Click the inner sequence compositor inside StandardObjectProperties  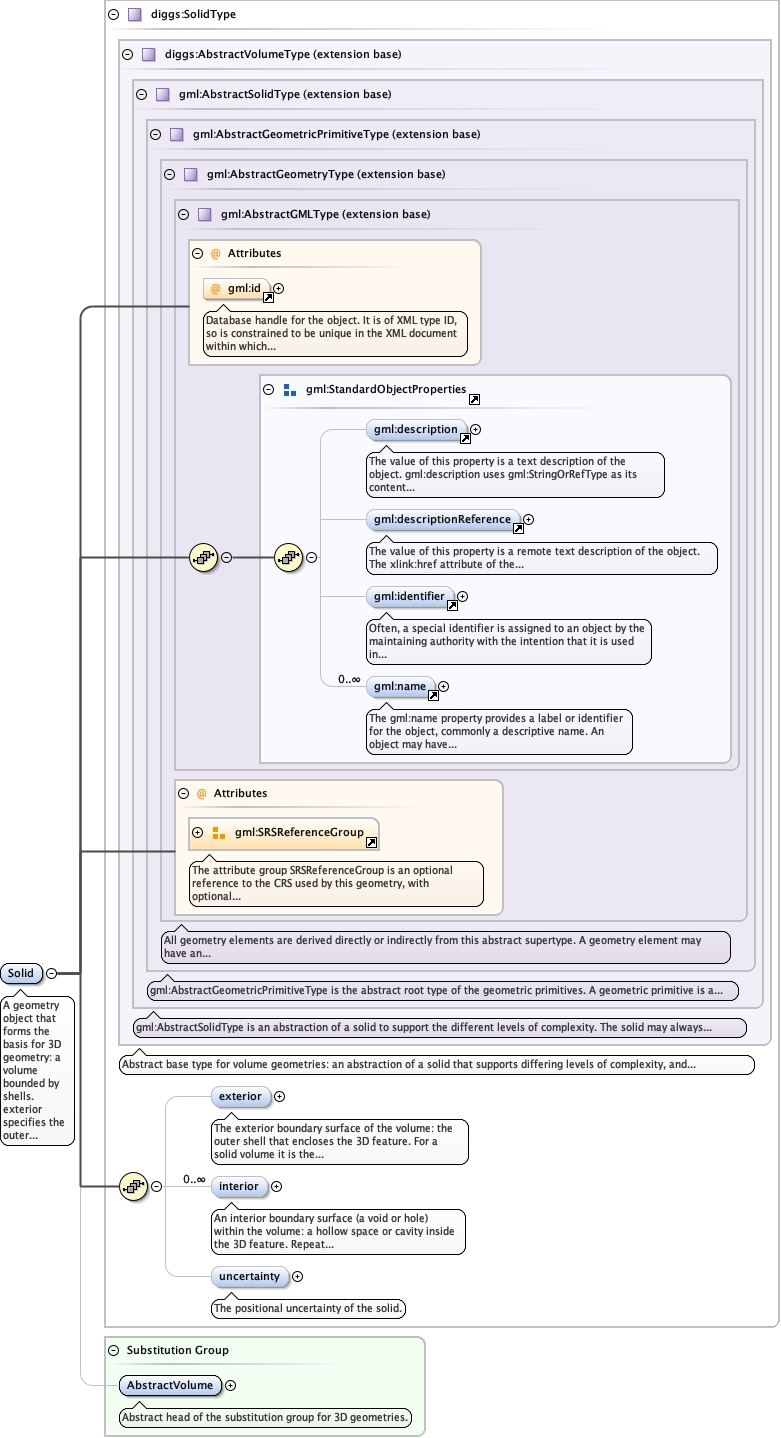click(x=288, y=558)
